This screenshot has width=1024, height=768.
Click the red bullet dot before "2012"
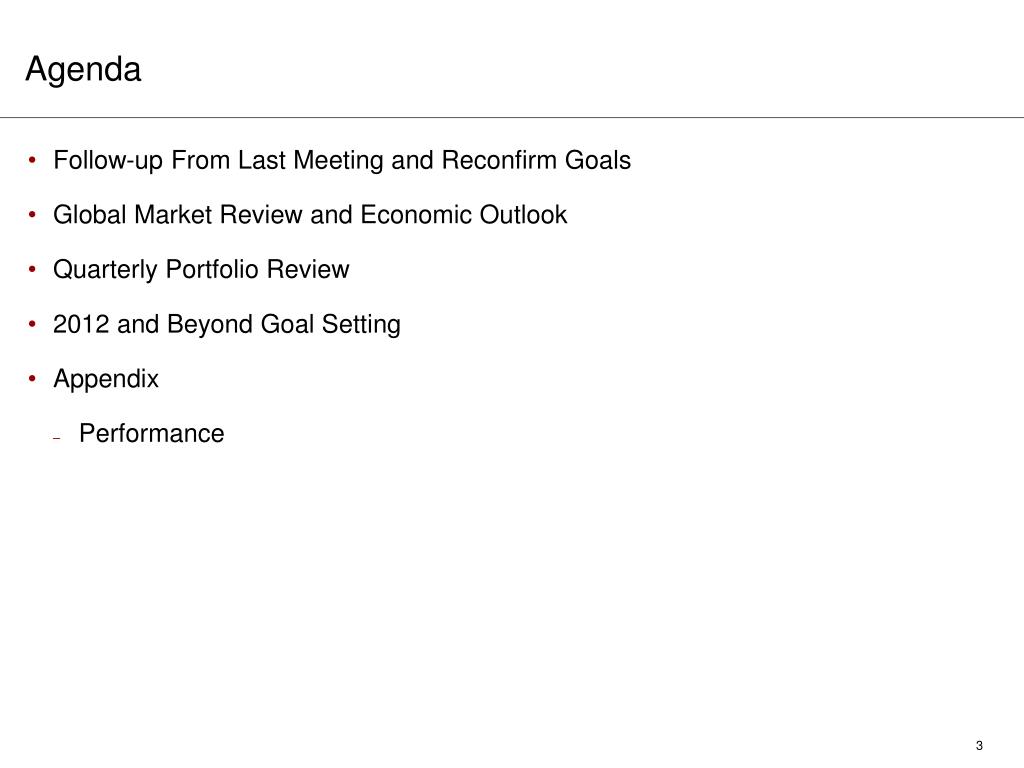point(32,323)
